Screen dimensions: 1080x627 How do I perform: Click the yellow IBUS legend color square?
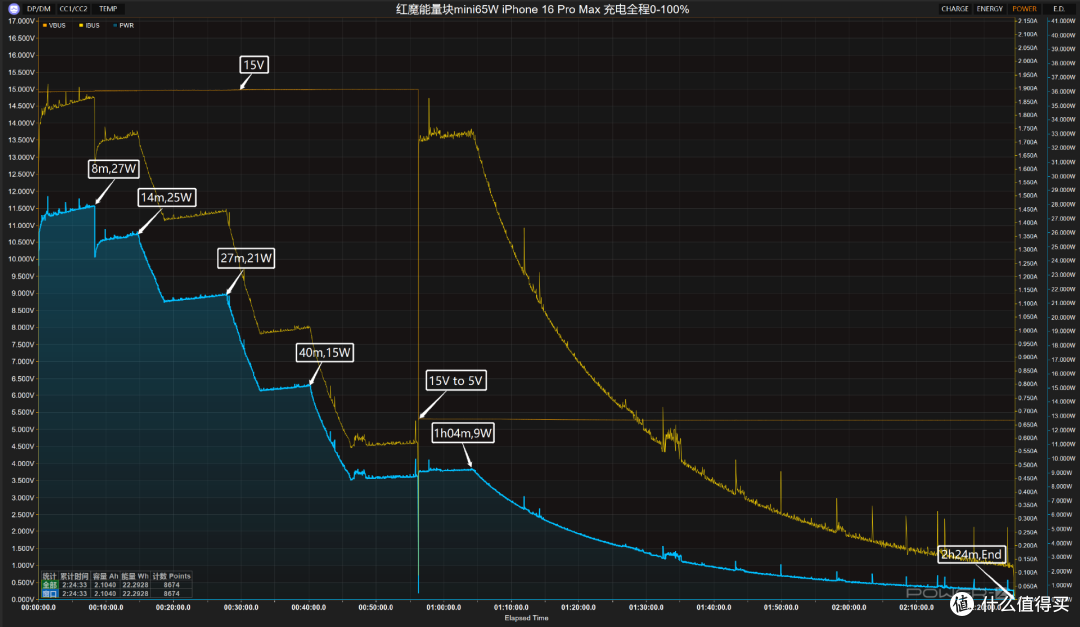click(x=81, y=25)
